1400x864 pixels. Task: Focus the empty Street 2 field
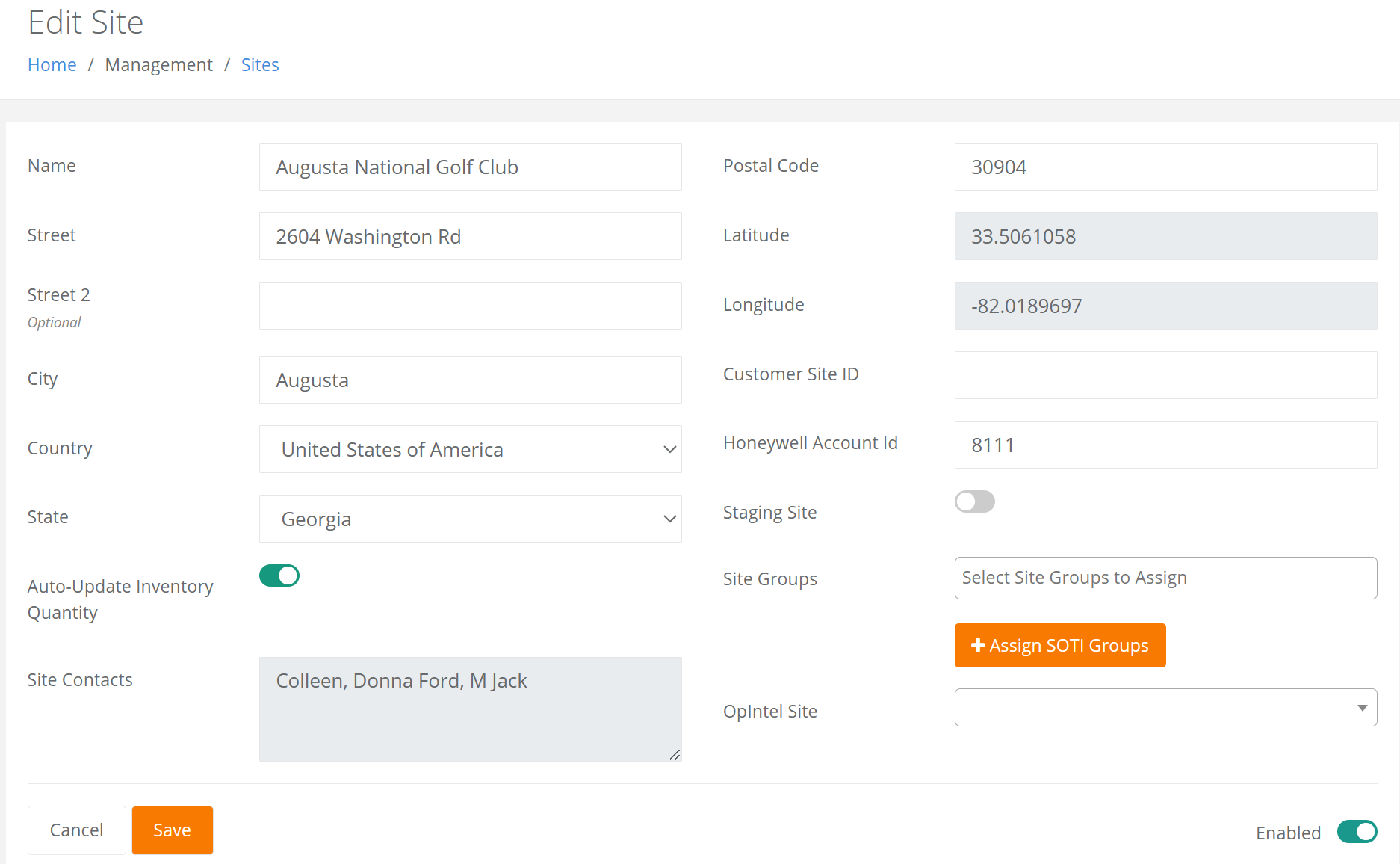pos(471,306)
